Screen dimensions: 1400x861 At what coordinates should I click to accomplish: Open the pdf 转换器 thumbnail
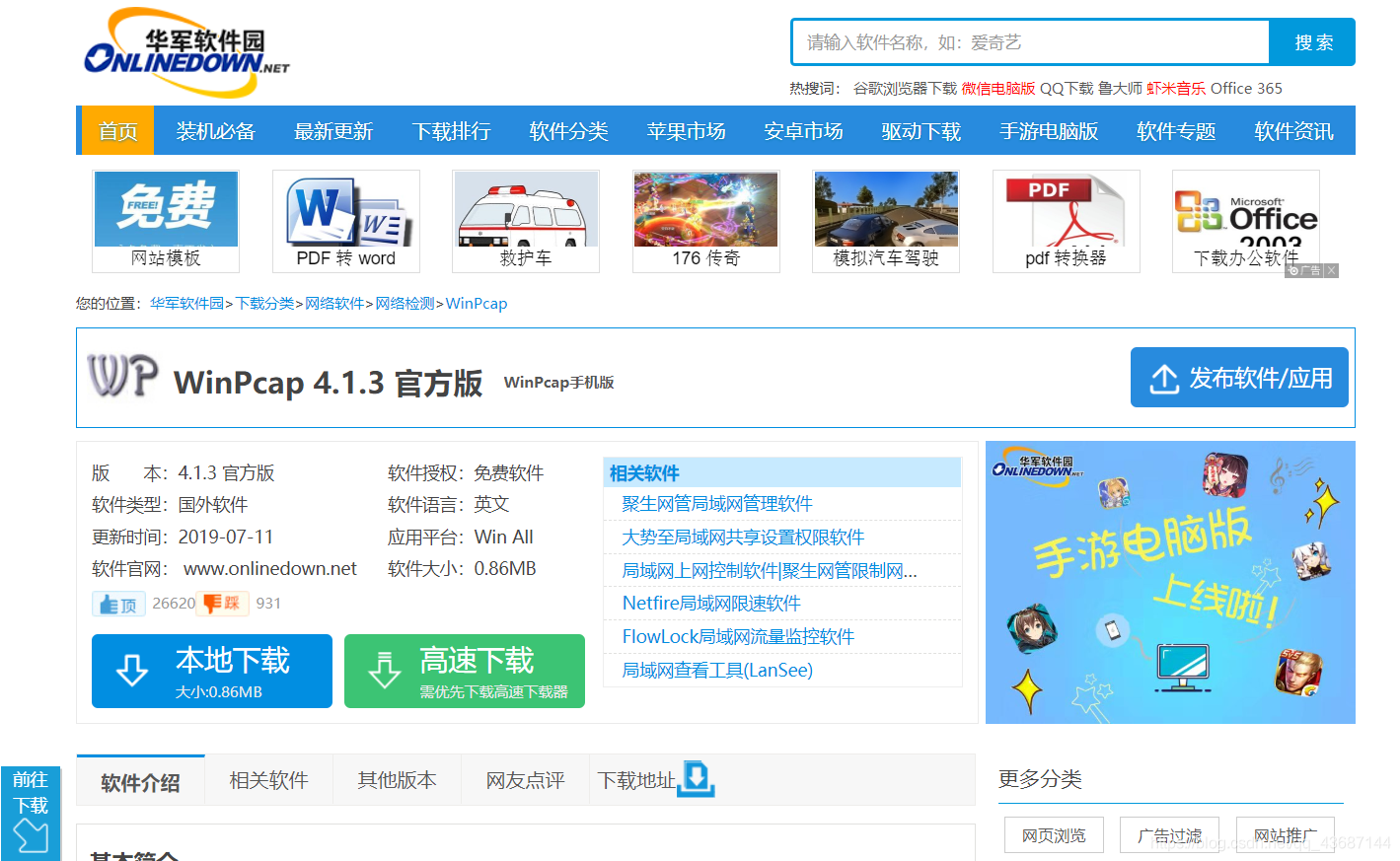[x=1067, y=221]
